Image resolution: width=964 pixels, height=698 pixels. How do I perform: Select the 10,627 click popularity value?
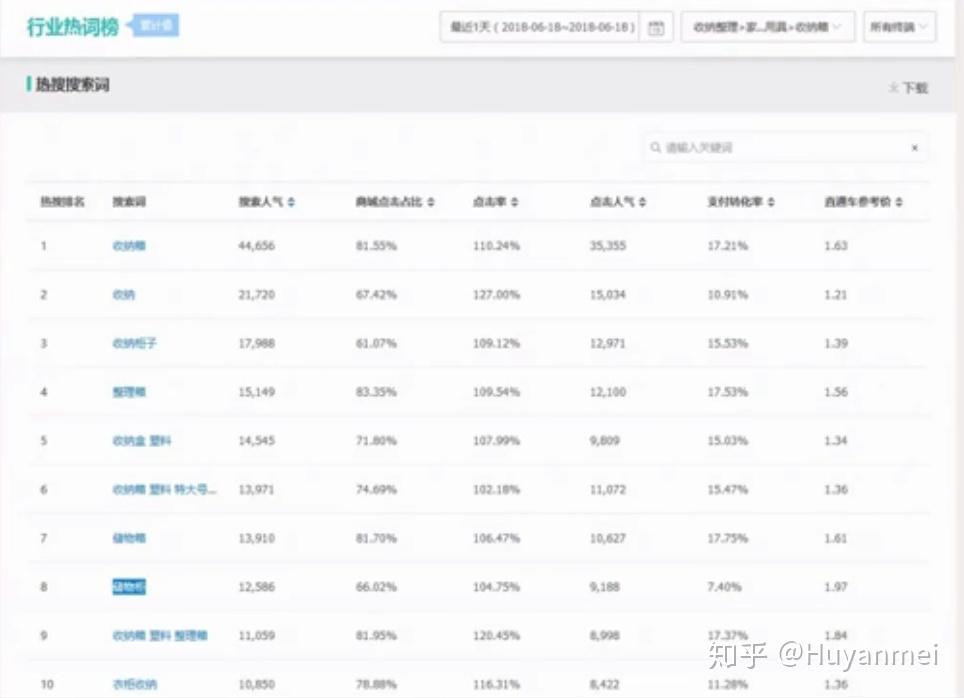pos(608,538)
